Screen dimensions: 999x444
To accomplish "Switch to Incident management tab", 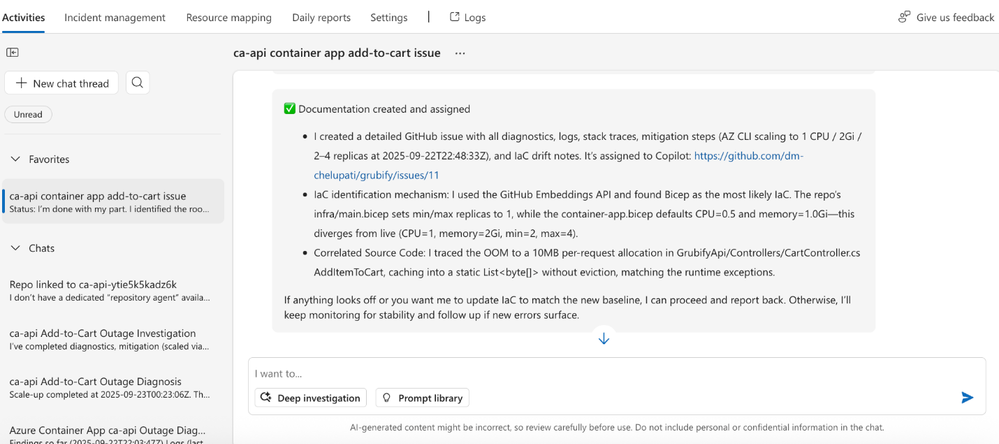I will click(115, 17).
